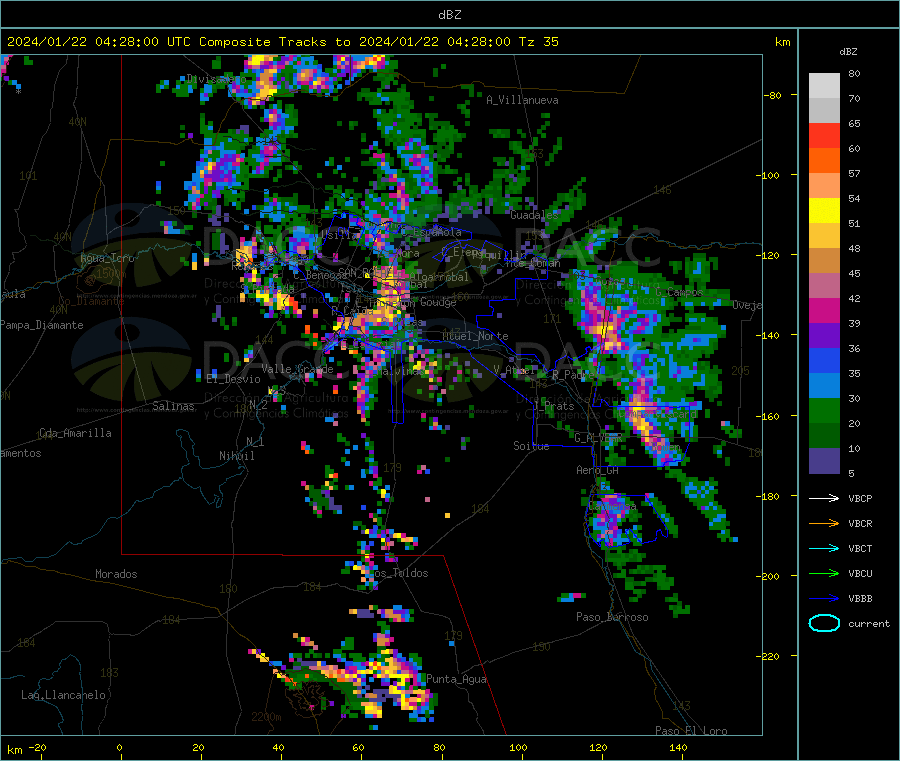Click the Valle_Grande map label

point(297,368)
